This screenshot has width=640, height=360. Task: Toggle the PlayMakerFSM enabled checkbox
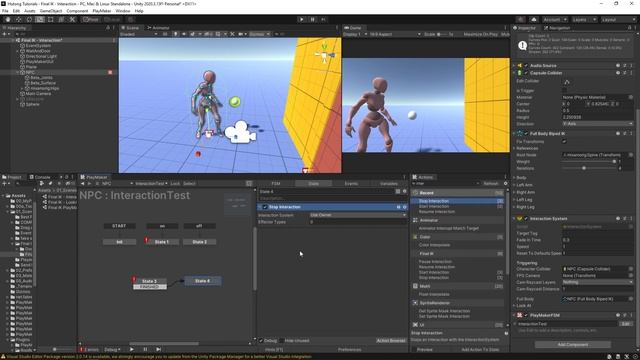(526, 316)
